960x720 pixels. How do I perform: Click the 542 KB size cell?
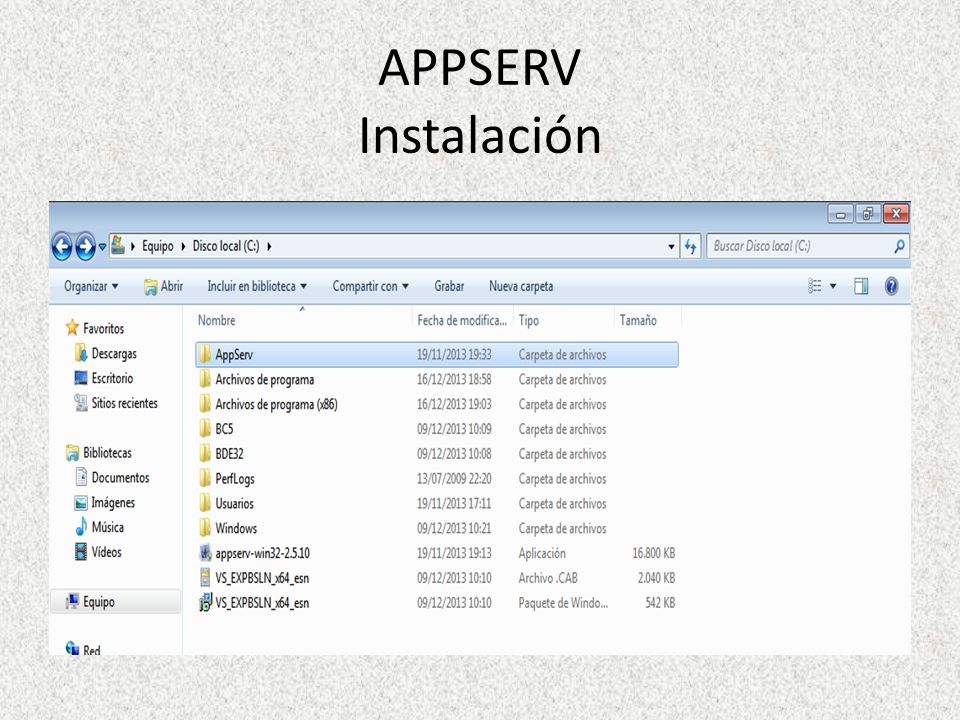pos(660,602)
